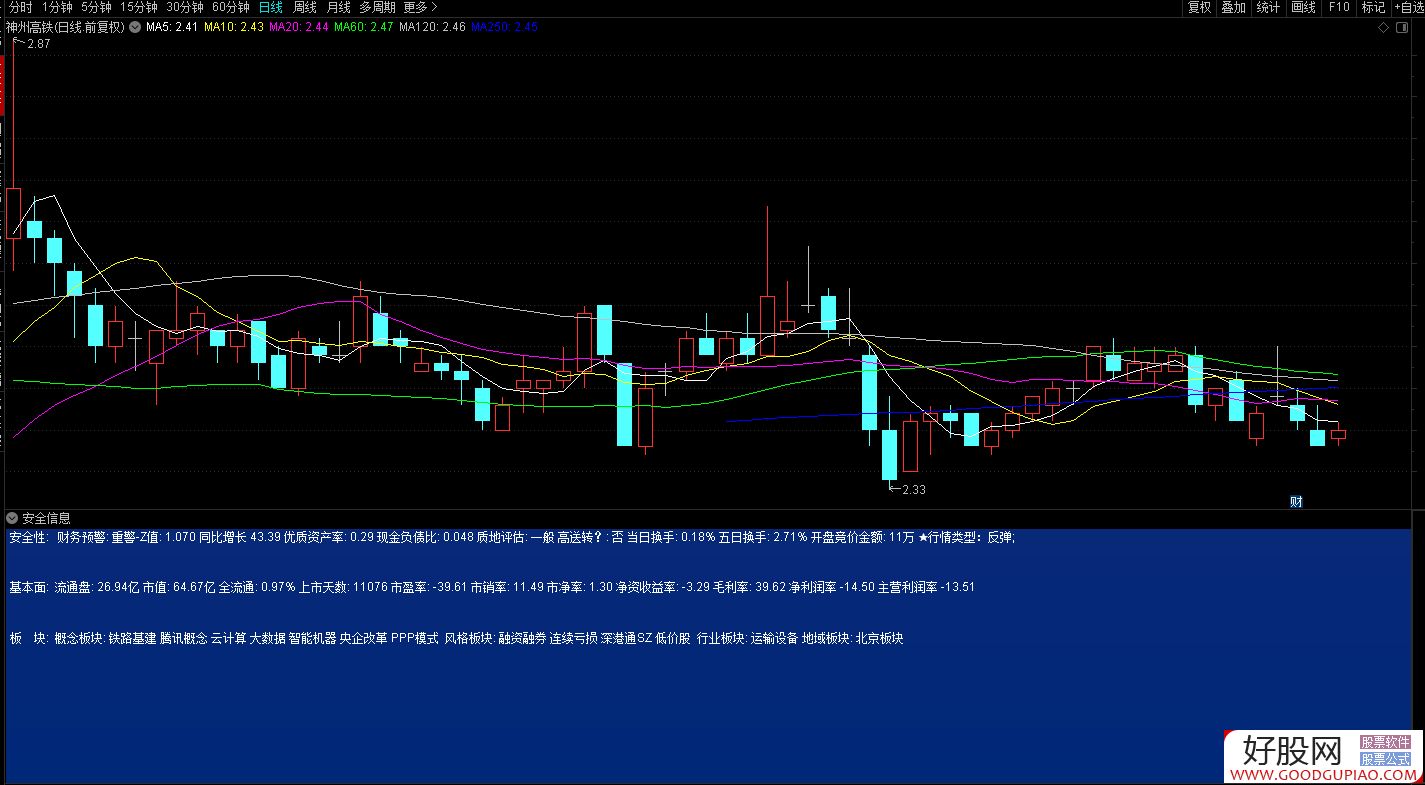This screenshot has height=785, width=1425.
Task: Select the 5分钟 period tab
Action: click(96, 7)
